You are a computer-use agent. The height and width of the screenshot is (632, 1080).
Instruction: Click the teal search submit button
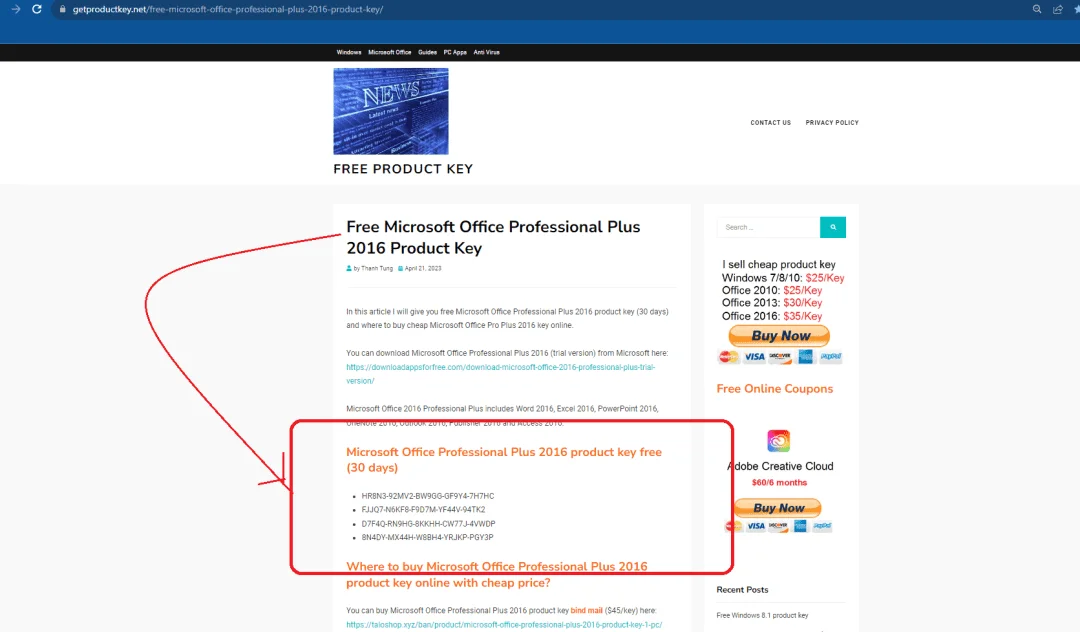[x=833, y=227]
